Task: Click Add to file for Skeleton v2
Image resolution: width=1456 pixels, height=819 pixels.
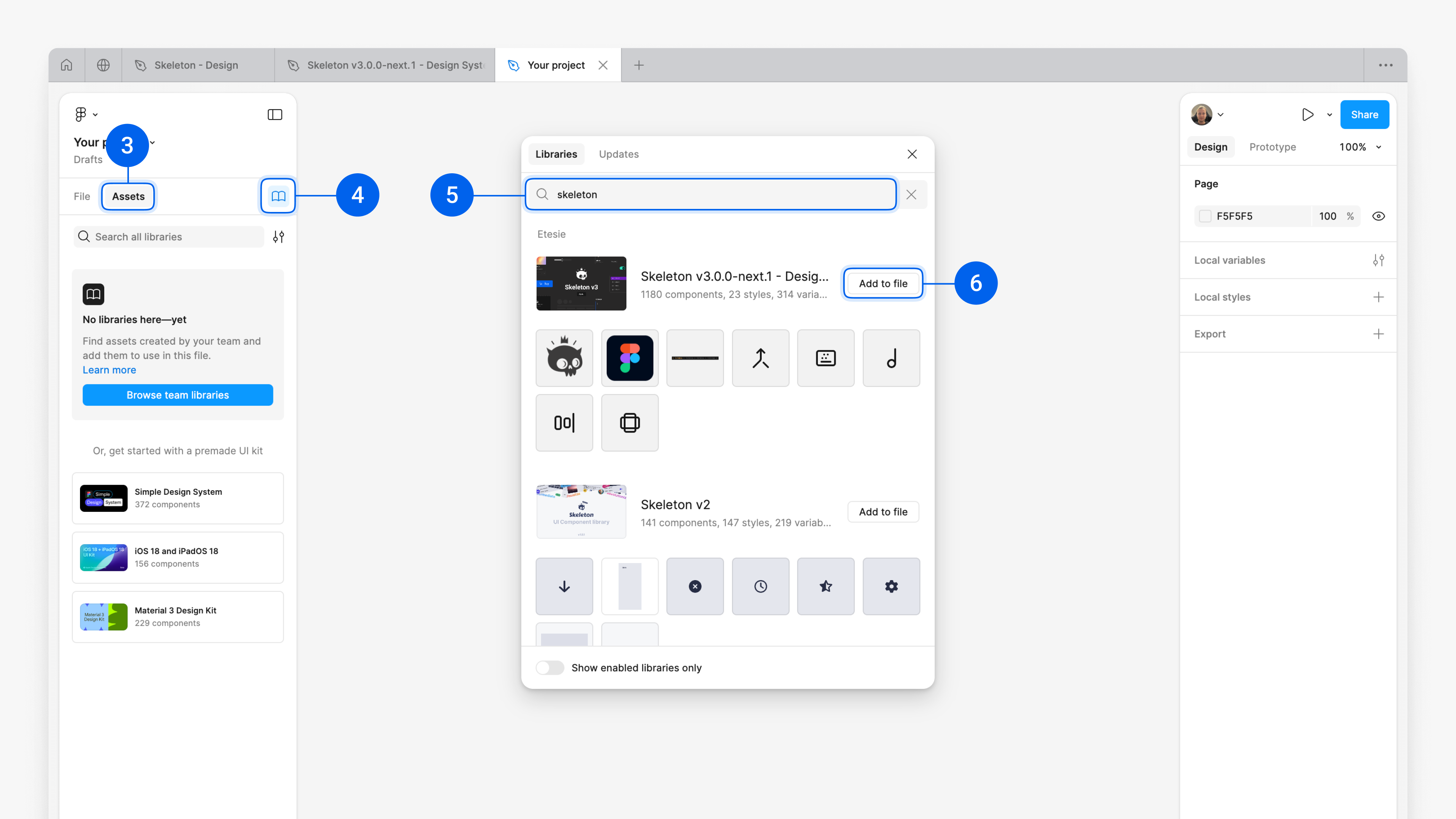Action: [x=883, y=511]
